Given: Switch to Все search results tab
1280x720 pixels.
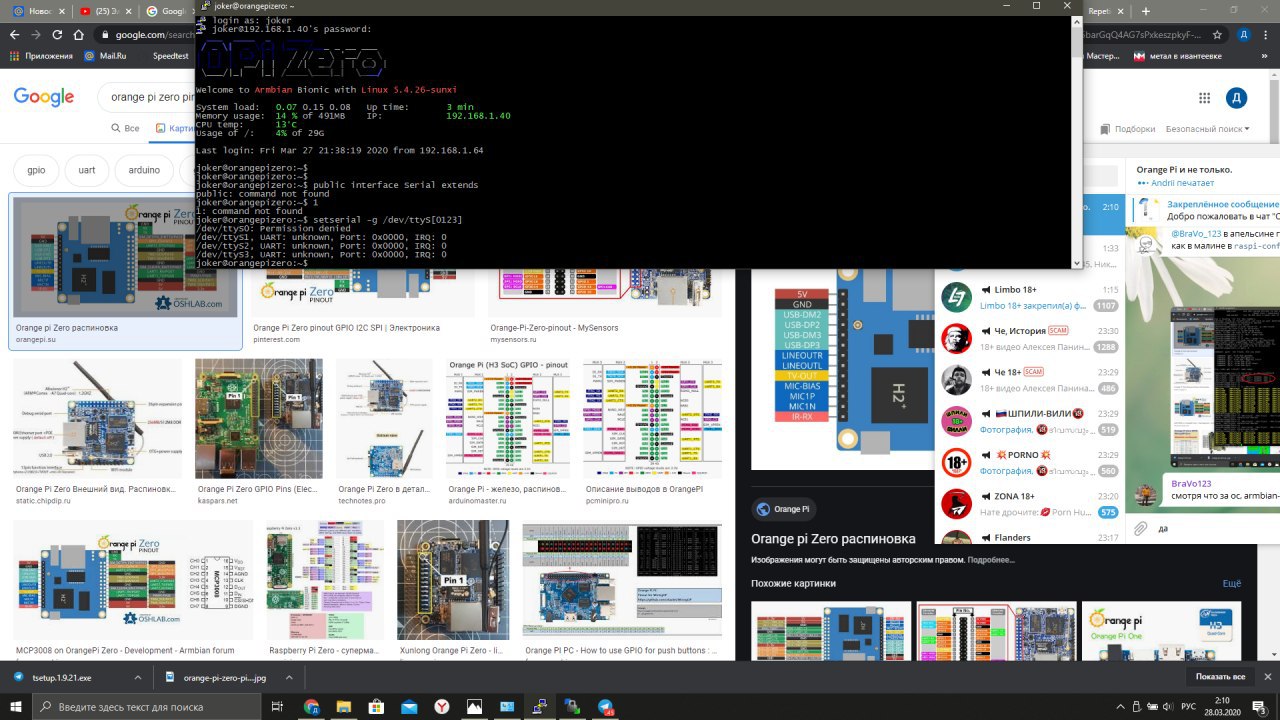Looking at the screenshot, I should [x=124, y=128].
